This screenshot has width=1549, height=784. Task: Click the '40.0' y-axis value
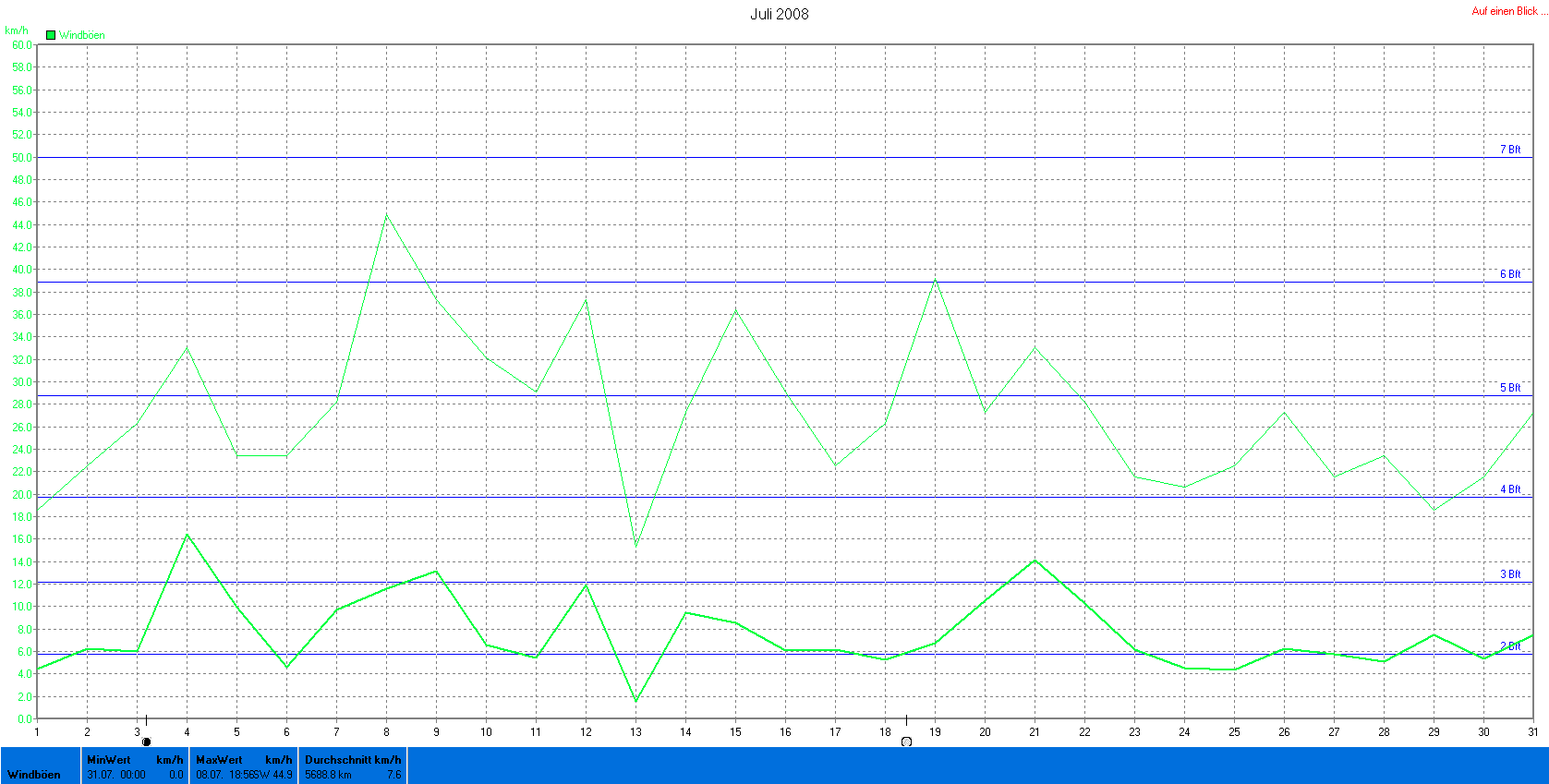(22, 270)
